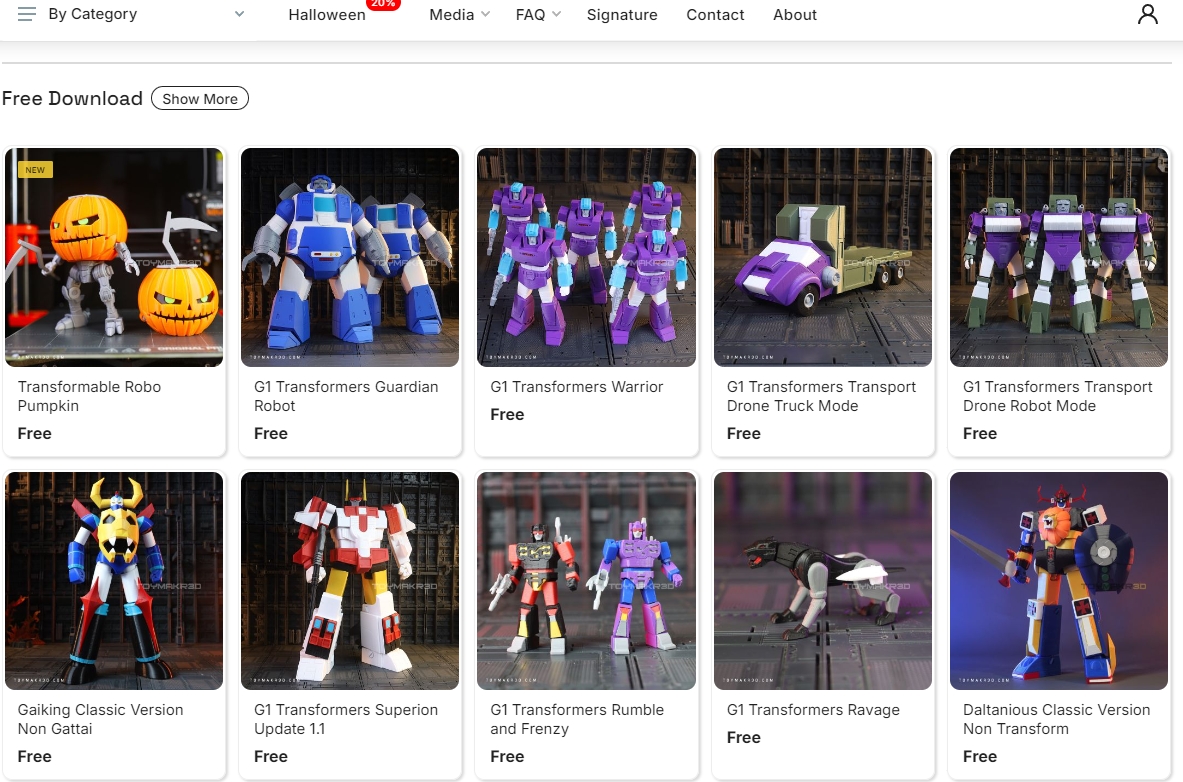Open the Daltanious Classic Version Non Transform title
Viewport: 1183px width, 782px height.
1056,719
